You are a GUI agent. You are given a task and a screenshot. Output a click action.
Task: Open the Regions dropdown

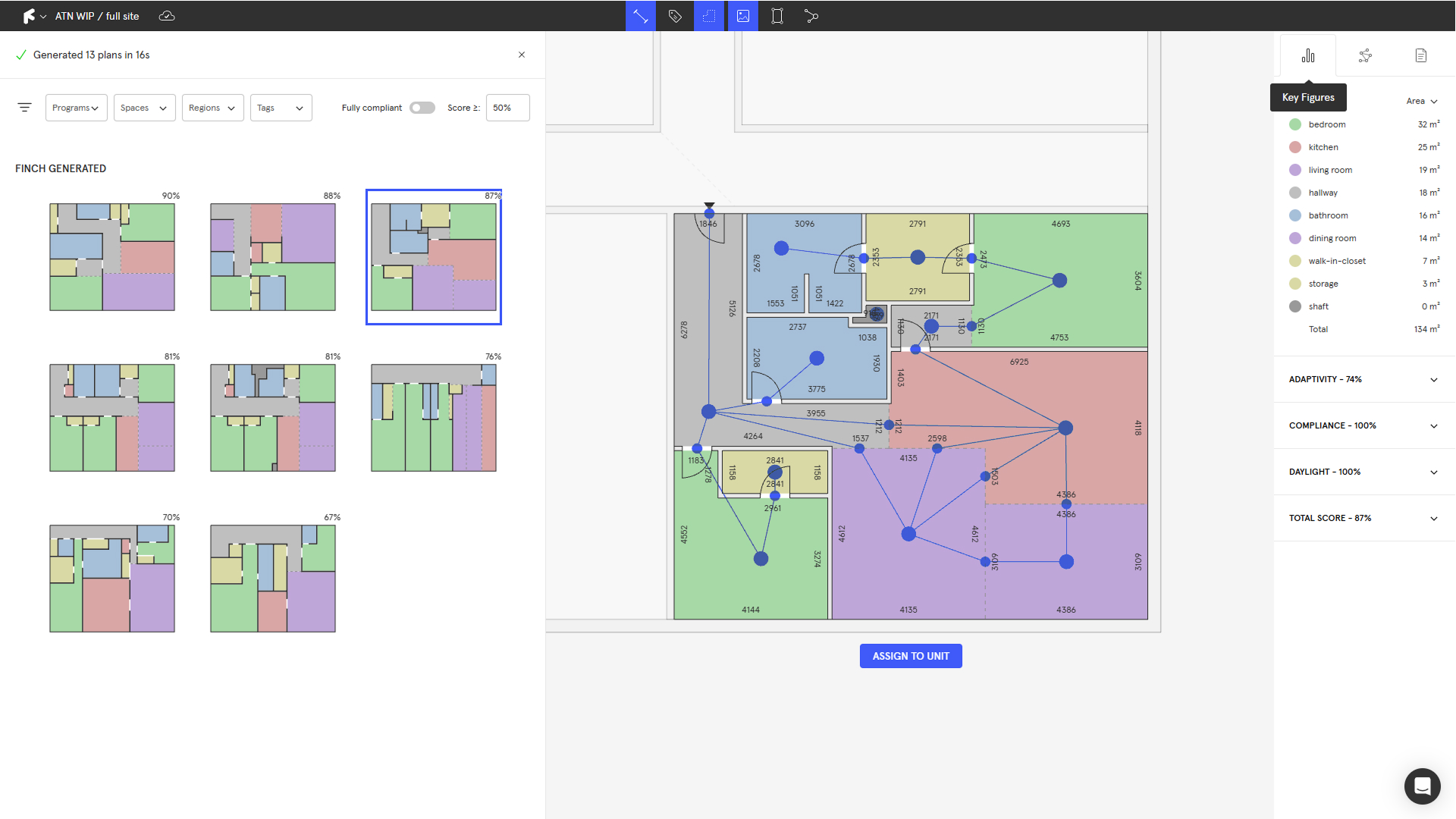tap(212, 108)
